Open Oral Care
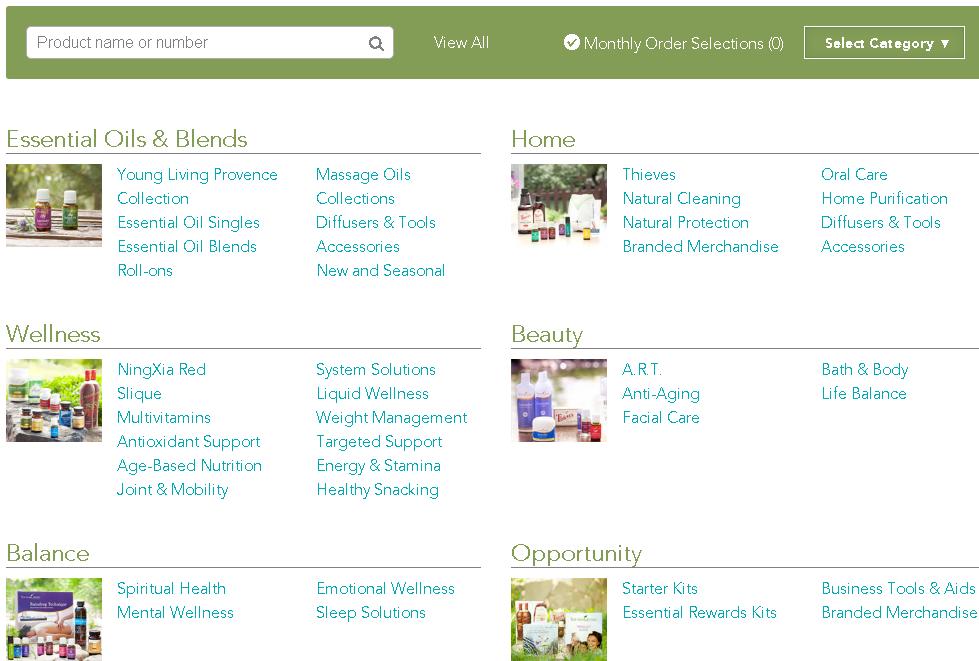The width and height of the screenshot is (979, 661). [x=854, y=174]
